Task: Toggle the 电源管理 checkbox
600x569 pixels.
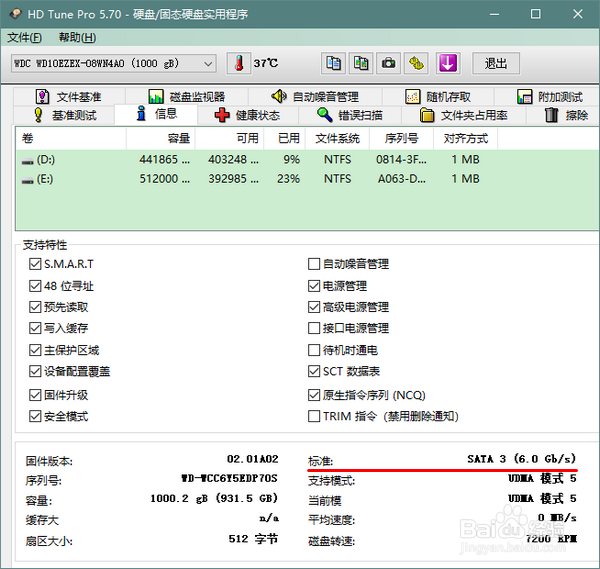Action: (x=314, y=286)
